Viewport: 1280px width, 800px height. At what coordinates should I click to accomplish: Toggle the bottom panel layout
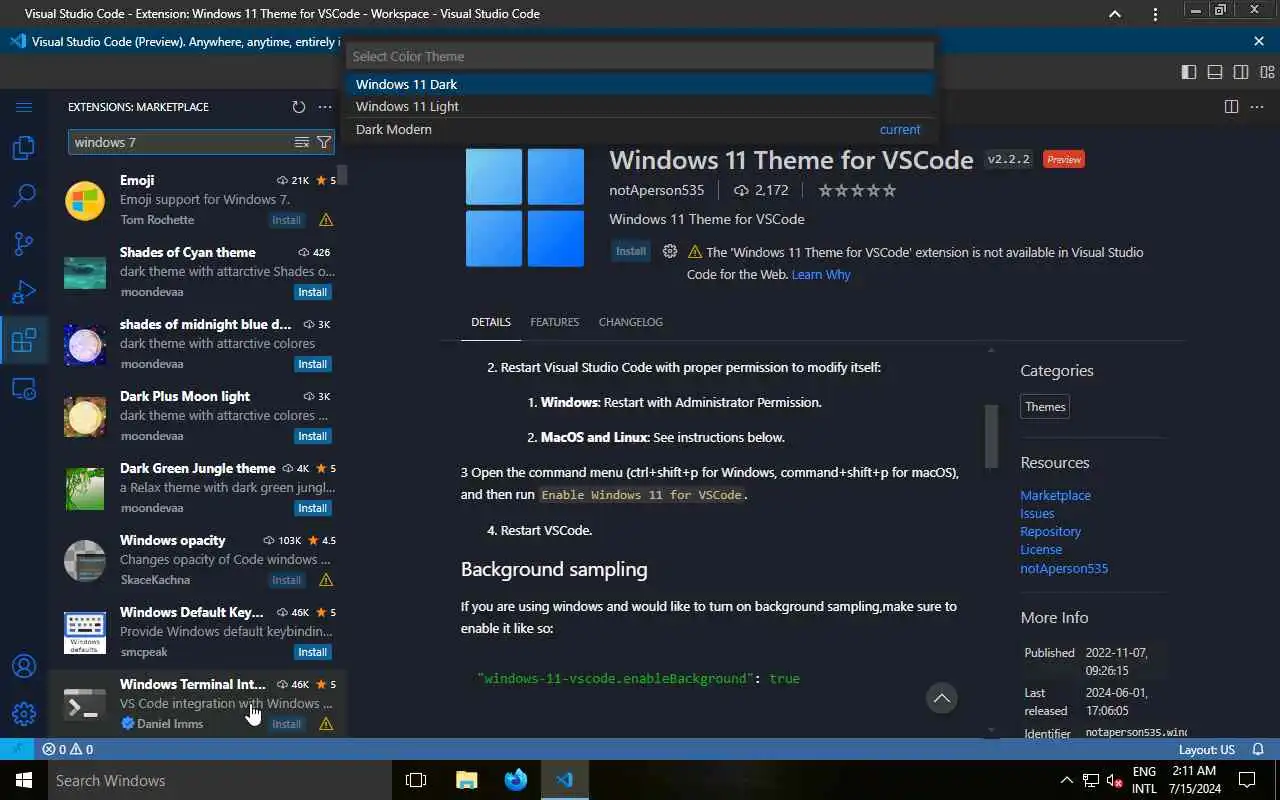pyautogui.click(x=1215, y=72)
